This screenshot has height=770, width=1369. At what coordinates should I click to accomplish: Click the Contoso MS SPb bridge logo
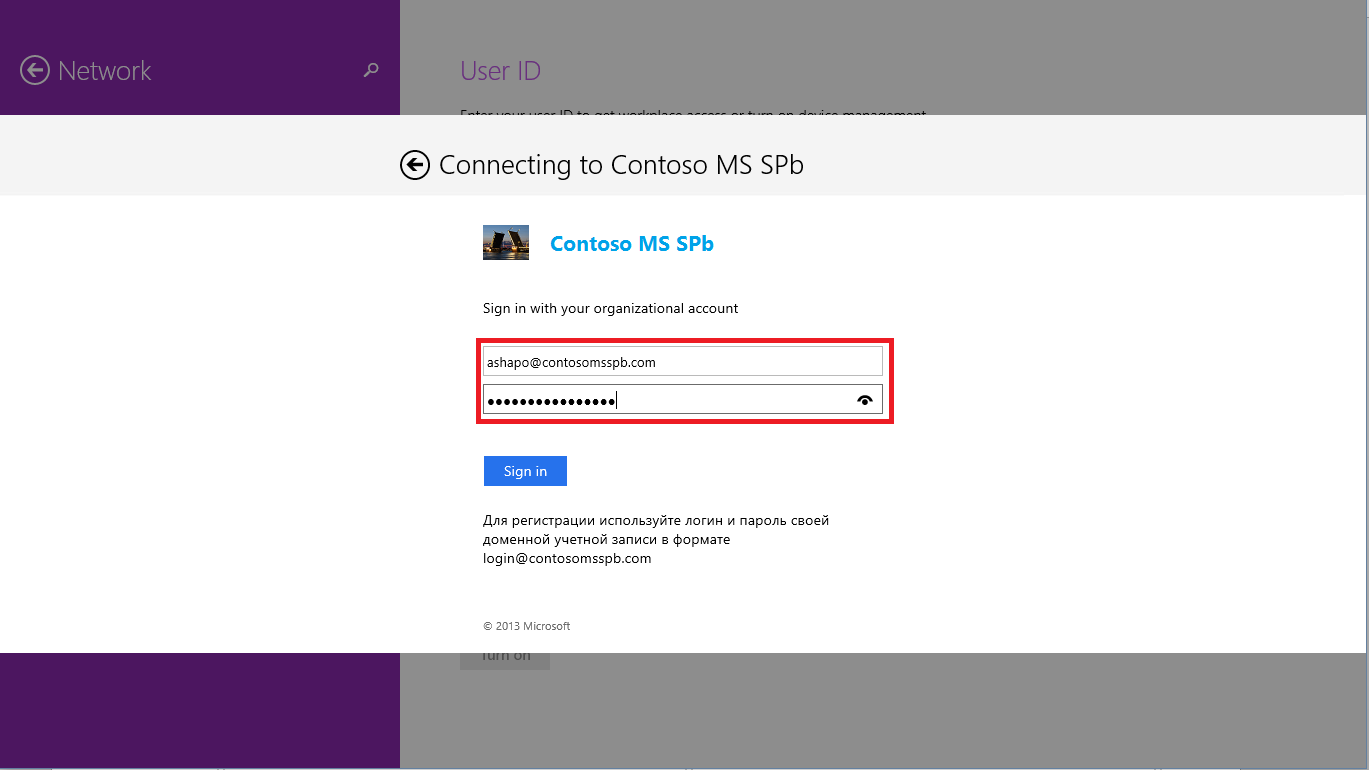point(506,243)
